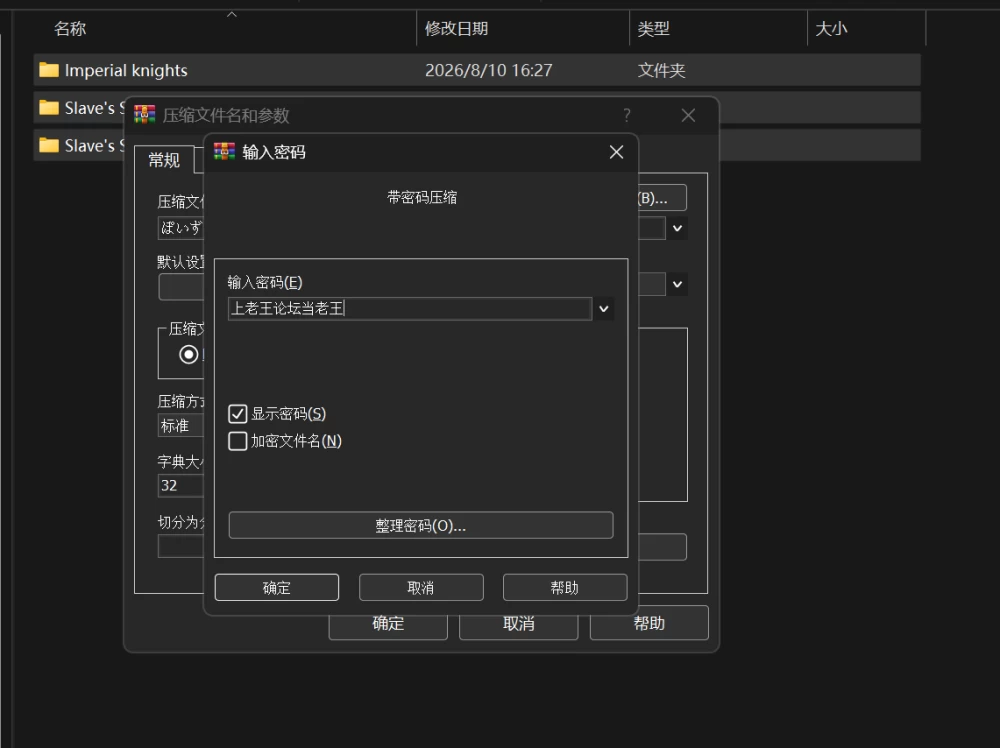Switch to the 常规 tab

coord(164,160)
